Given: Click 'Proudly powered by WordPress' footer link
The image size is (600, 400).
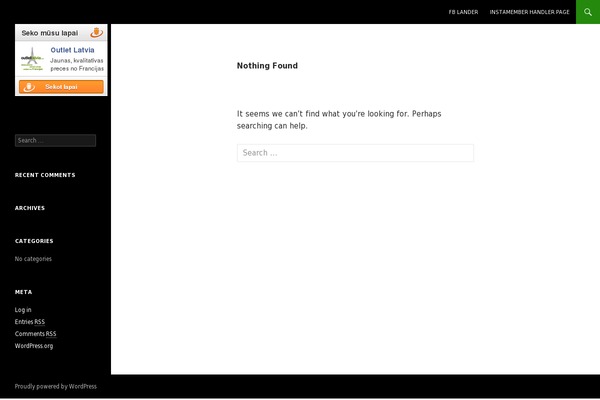Looking at the screenshot, I should point(55,386).
